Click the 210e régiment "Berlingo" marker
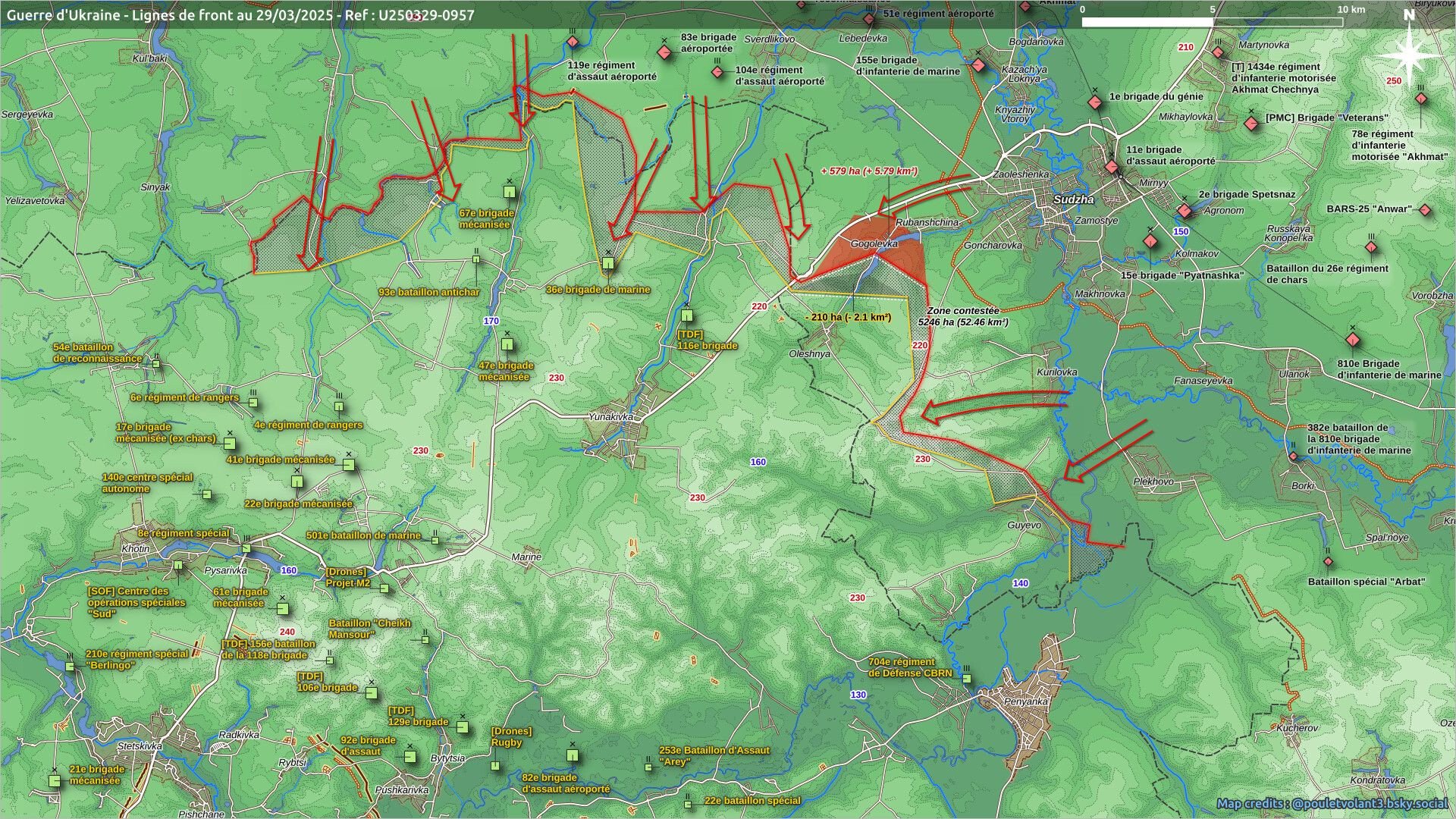 click(71, 666)
